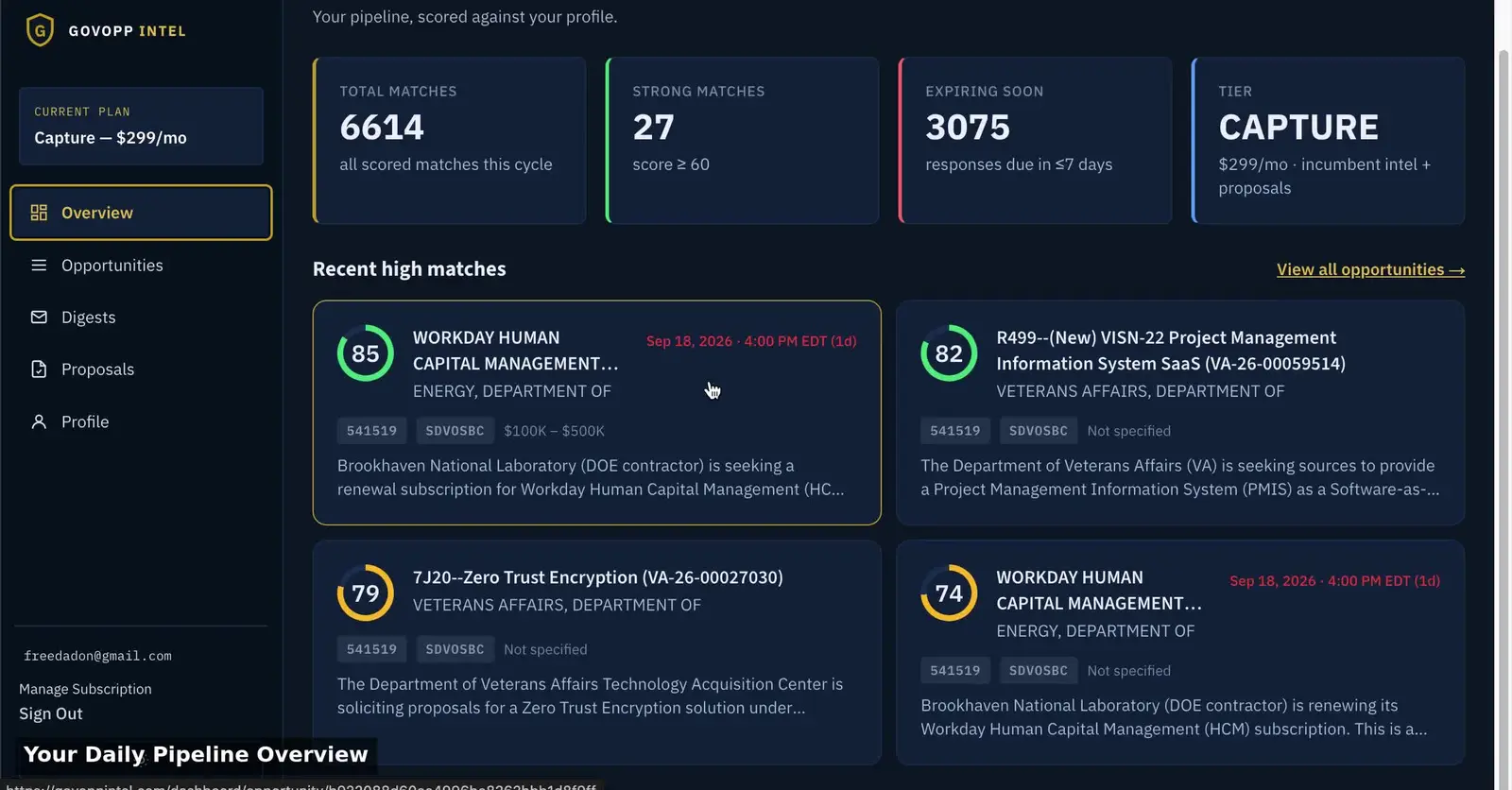Click 'VETERANS AFFAIRS, DEPARTMENT OF' on VISN-22 card
Screen dimensions: 1512x790
click(x=1141, y=391)
